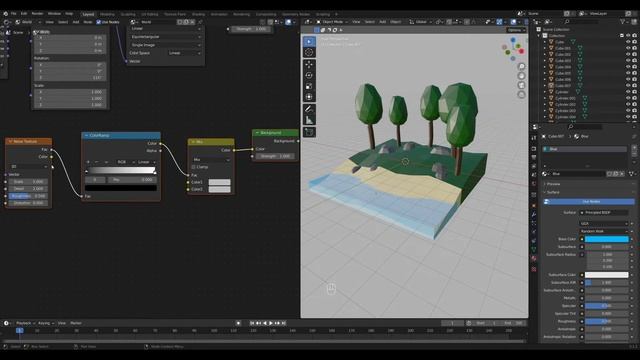Toggle Clamp checkbox on Mix node
The width and height of the screenshot is (640, 360).
click(193, 167)
